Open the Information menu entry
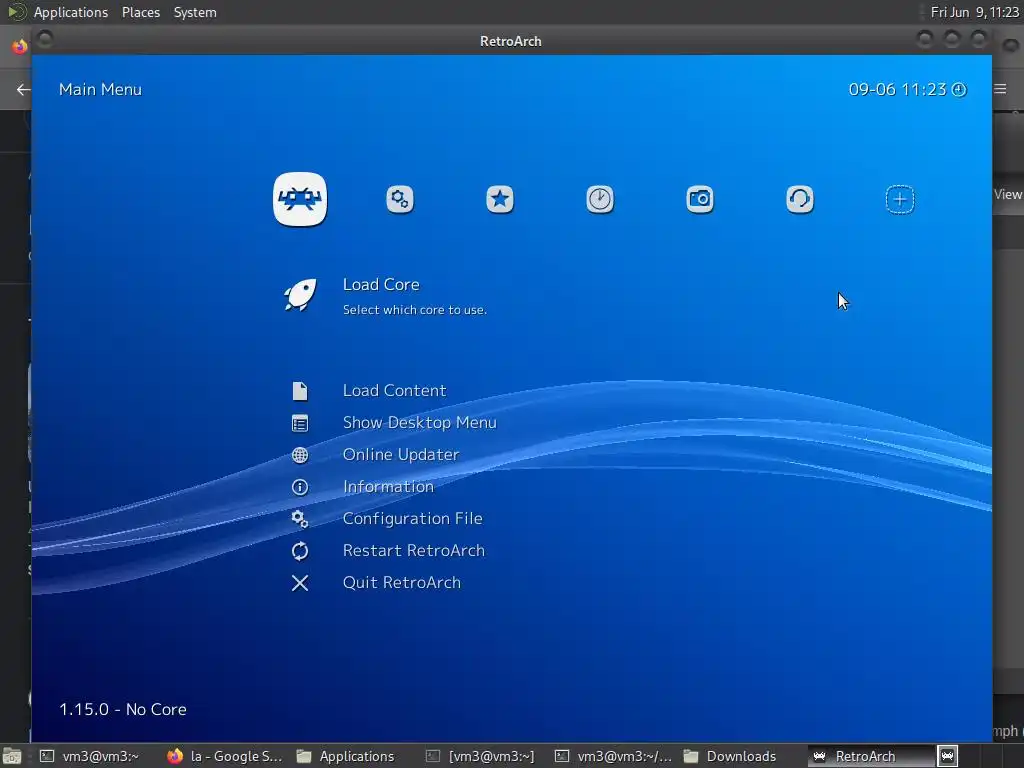 click(388, 487)
